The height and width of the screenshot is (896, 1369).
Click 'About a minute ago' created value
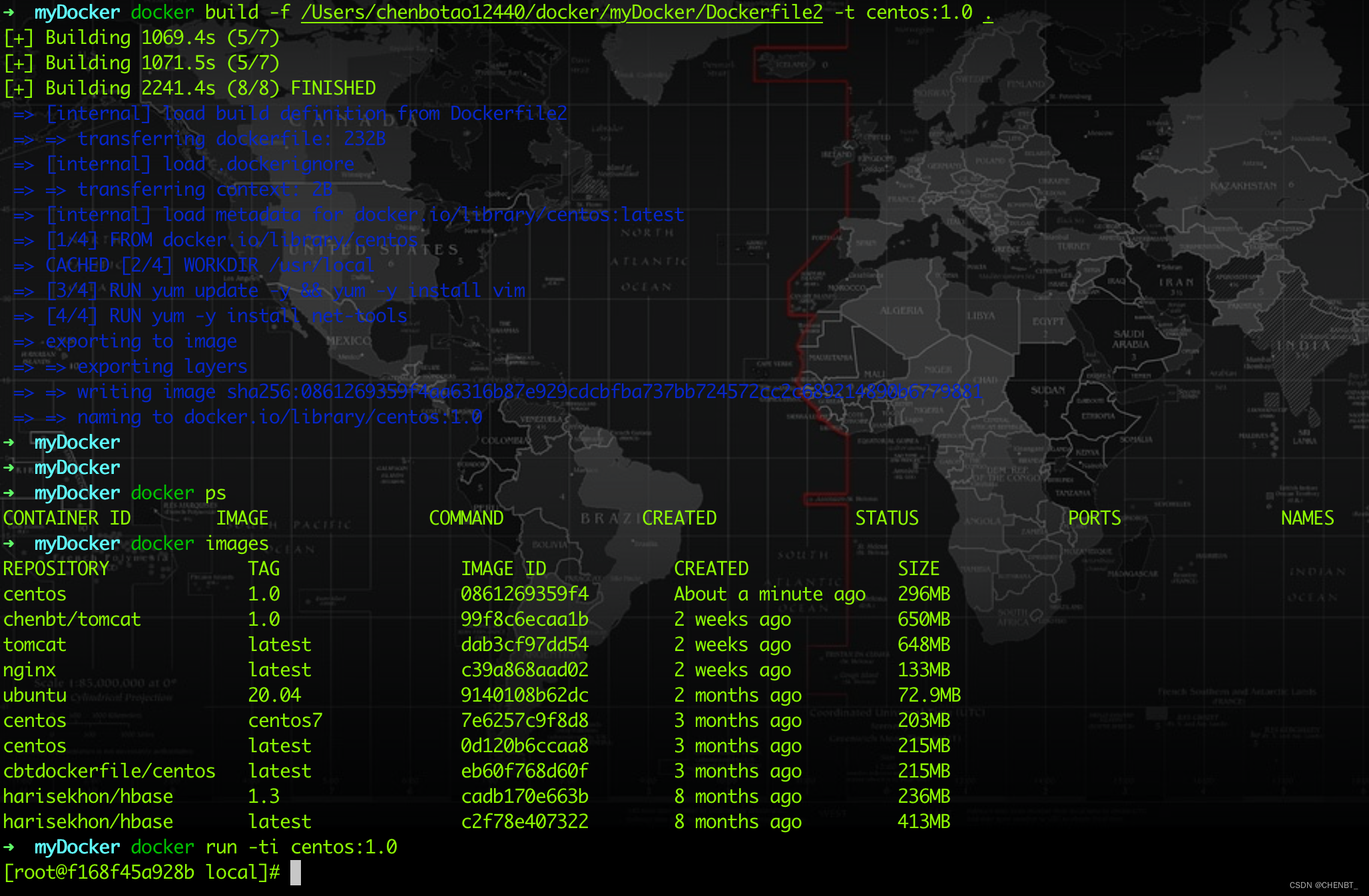click(770, 594)
